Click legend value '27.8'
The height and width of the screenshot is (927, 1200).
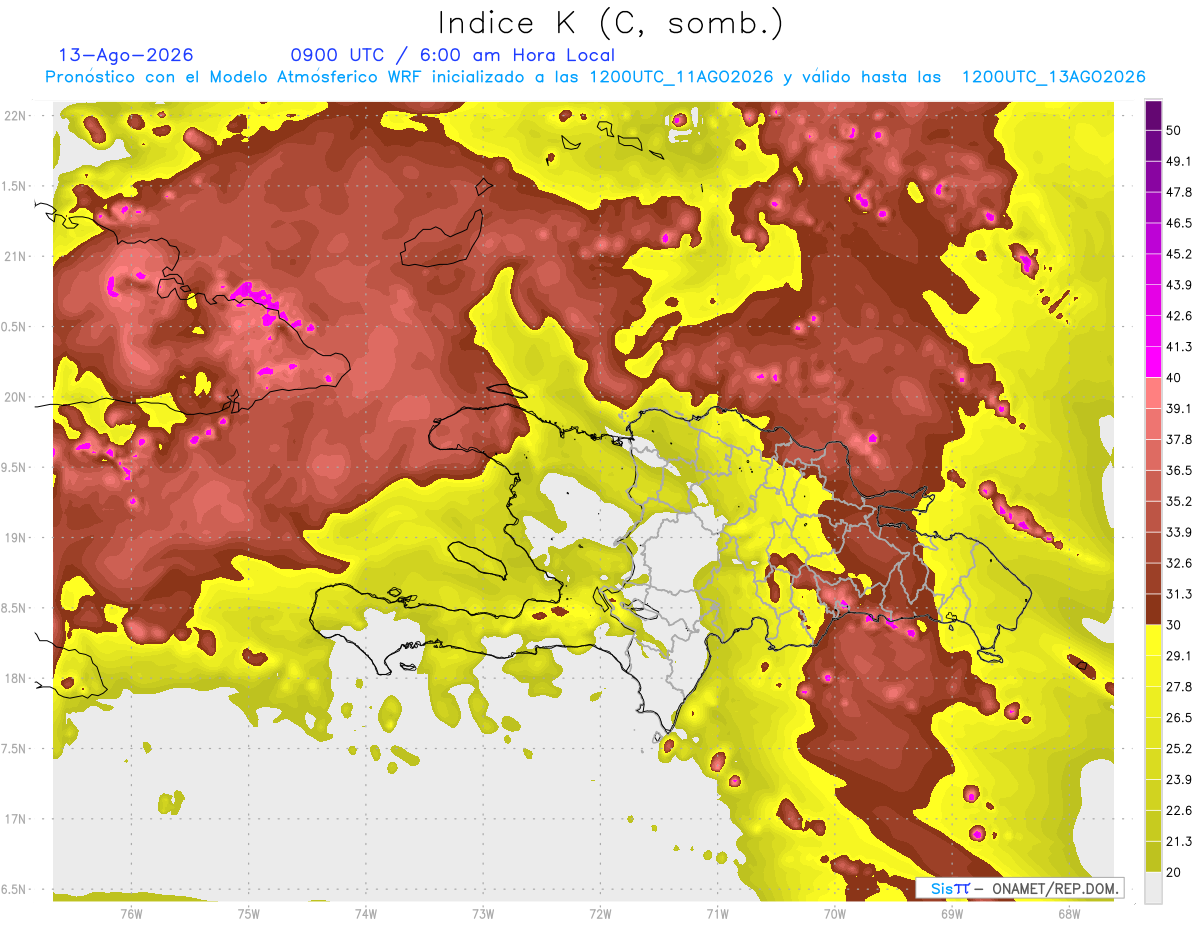pyautogui.click(x=1178, y=686)
